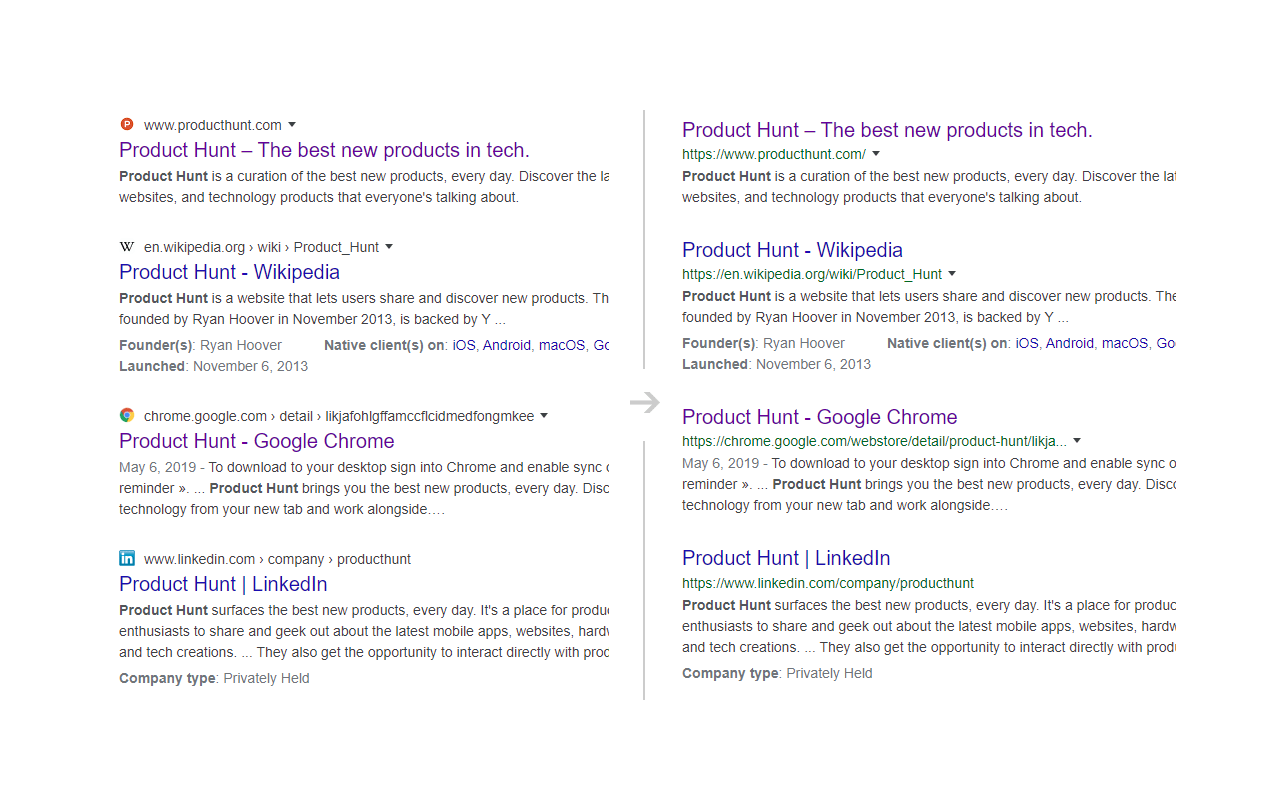Screen dimensions: 1280x800
Task: Click the 'May 6, 2019' date in the right panel
Action: pos(721,463)
